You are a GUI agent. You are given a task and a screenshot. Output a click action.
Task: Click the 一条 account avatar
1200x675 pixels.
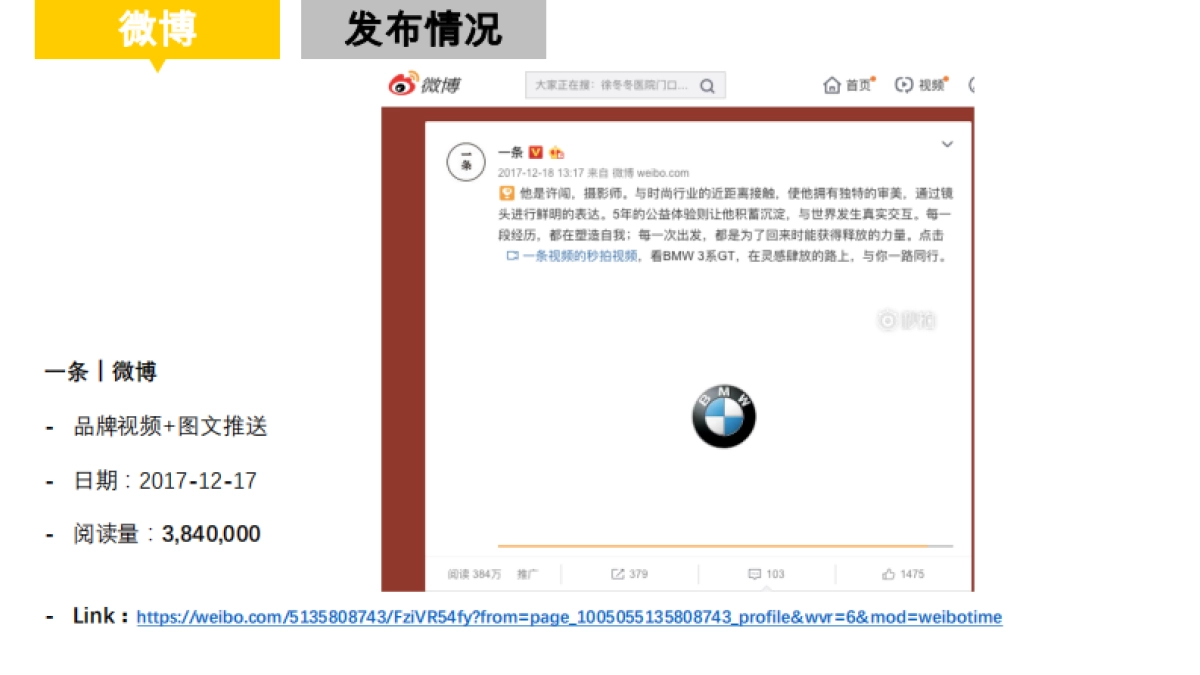[x=465, y=158]
